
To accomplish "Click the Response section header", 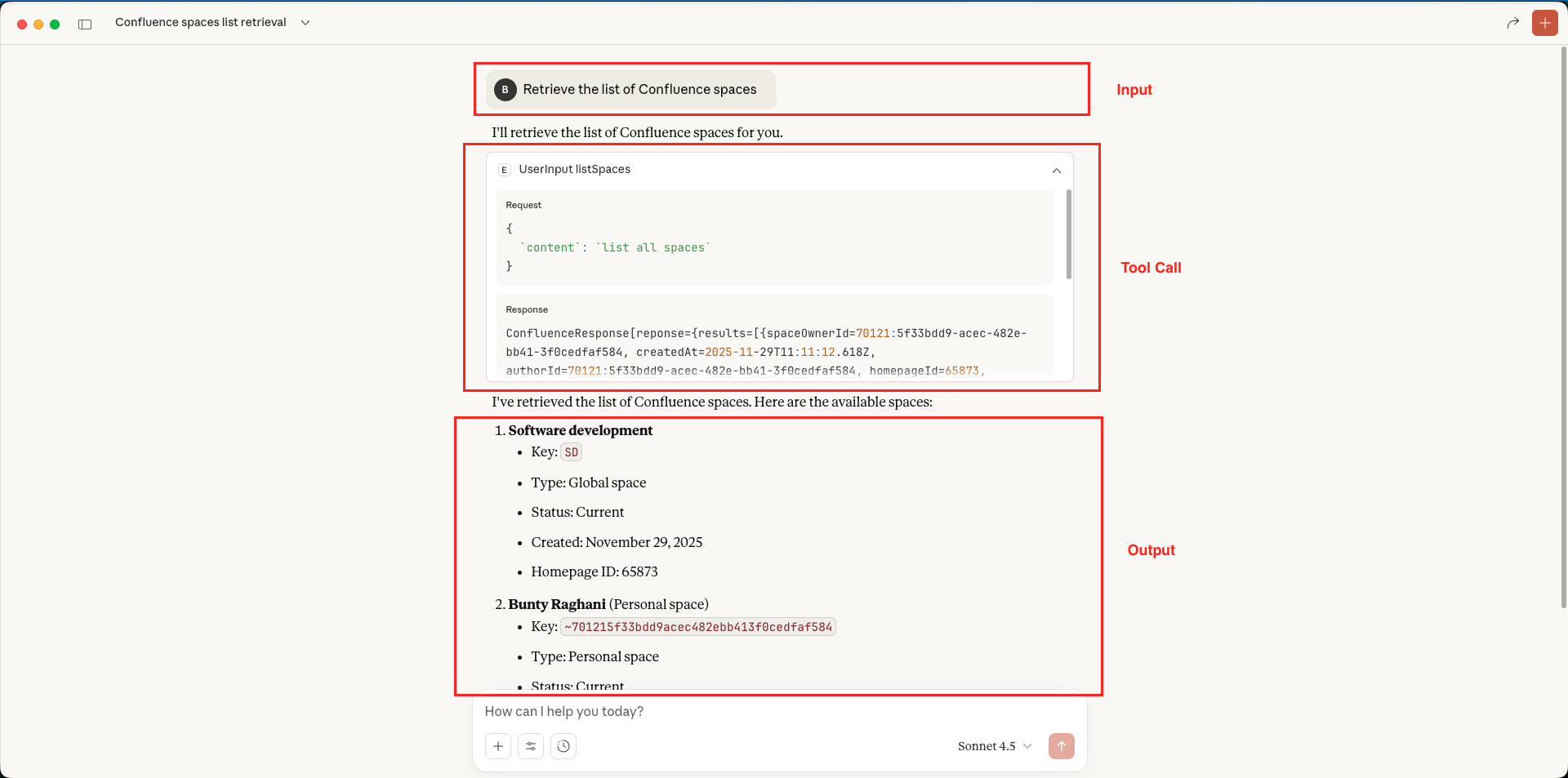I will [526, 309].
